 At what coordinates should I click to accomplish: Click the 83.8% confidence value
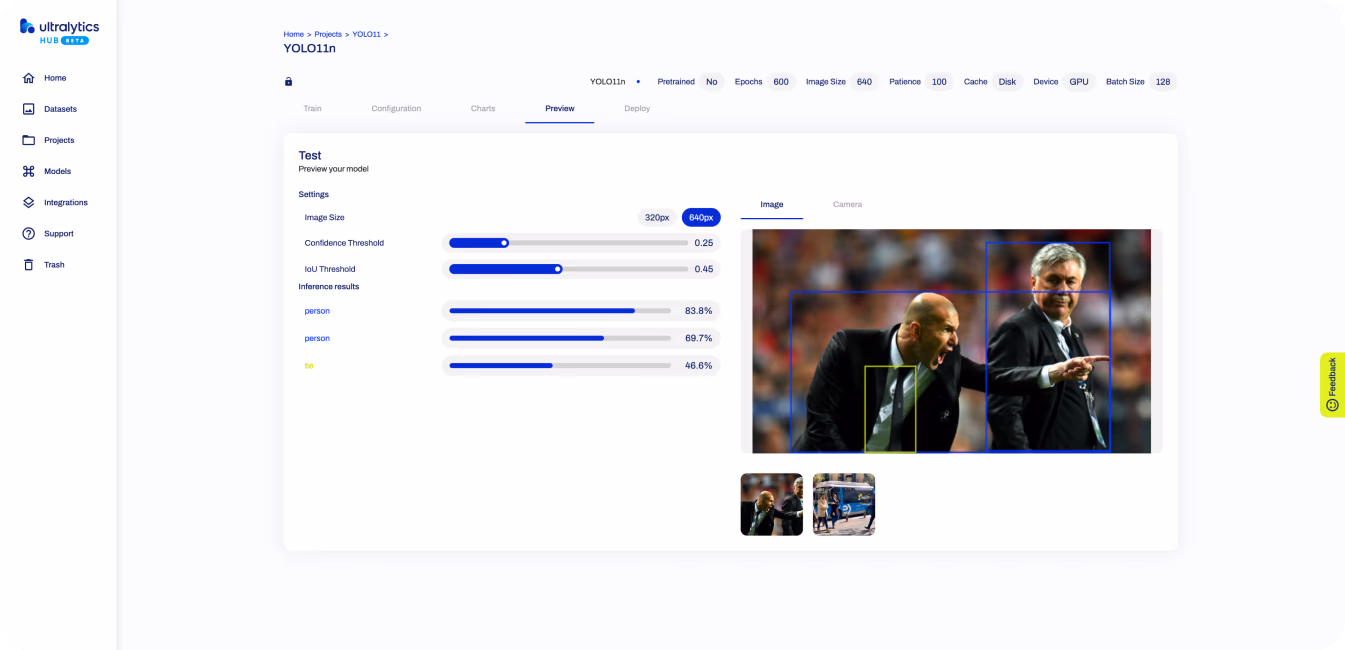699,311
